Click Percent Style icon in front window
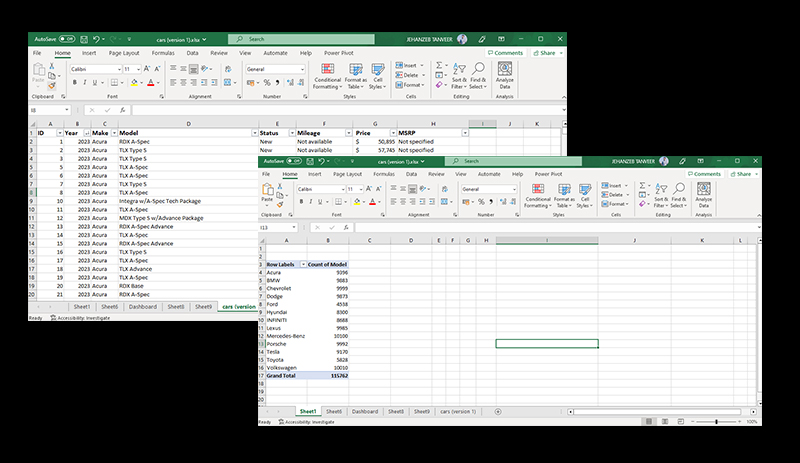 point(481,202)
